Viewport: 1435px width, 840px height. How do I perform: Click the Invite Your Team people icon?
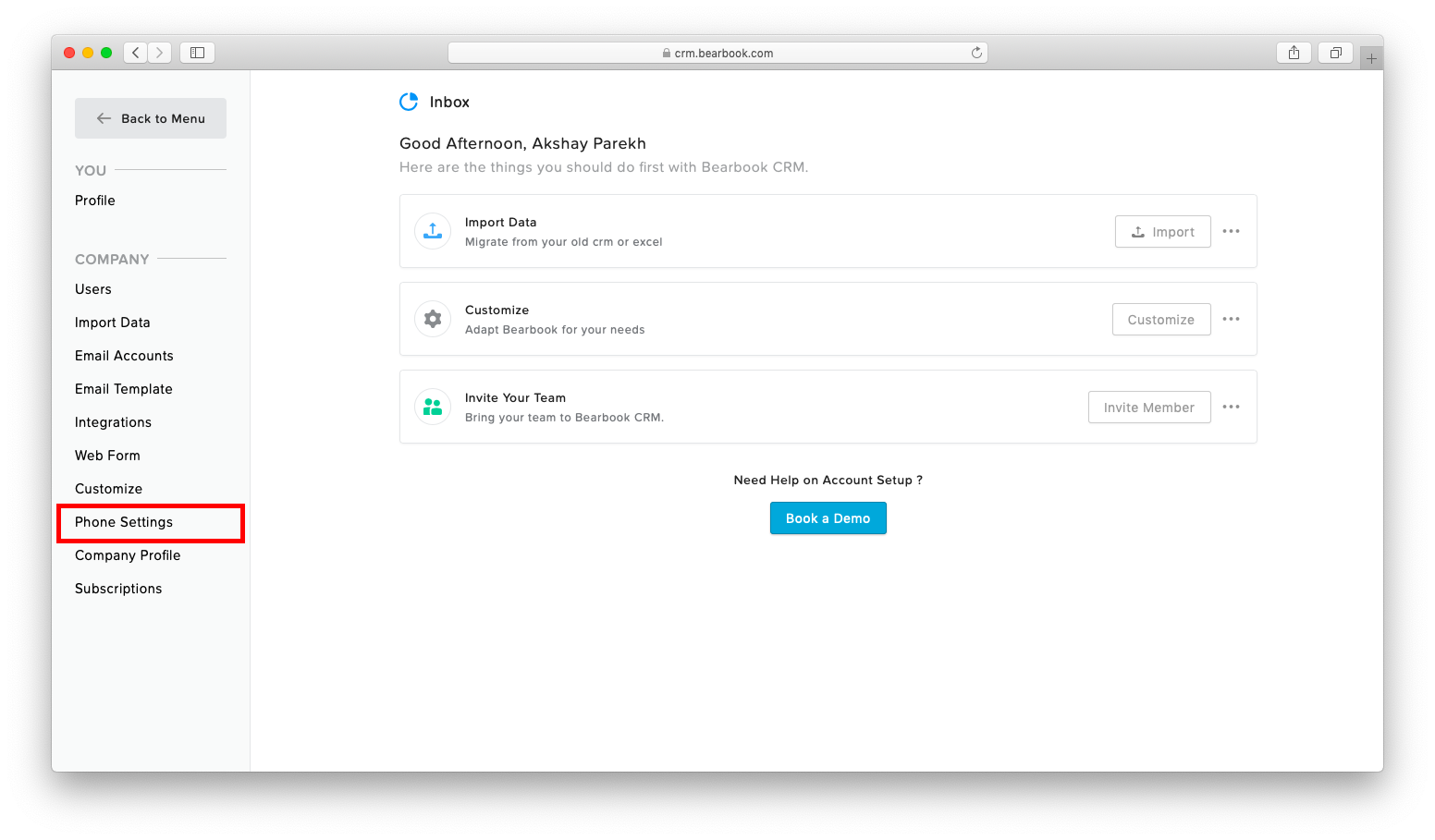point(433,407)
